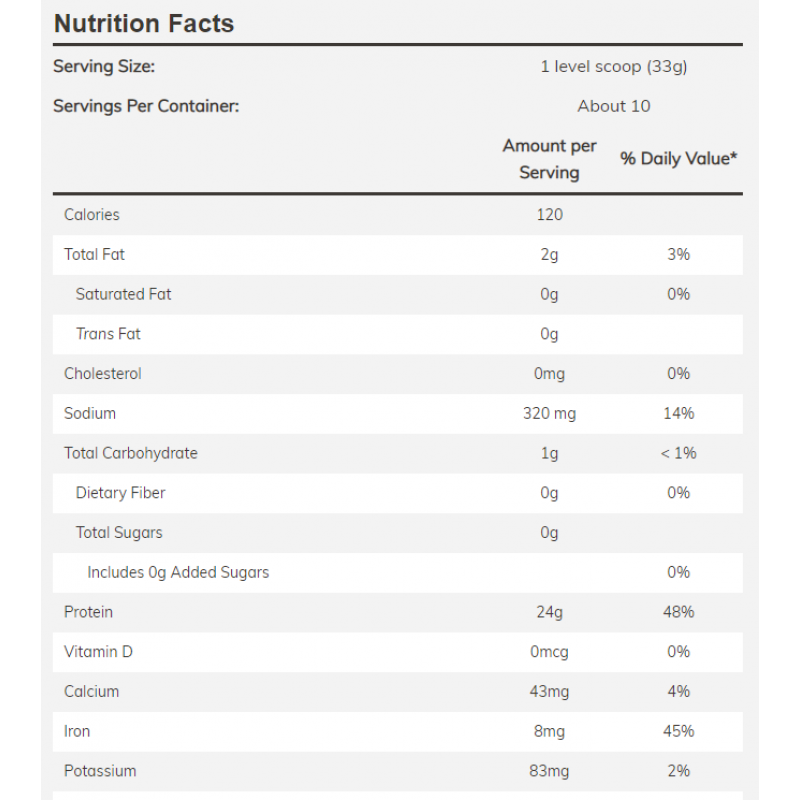Click the Nutrition Facts heading

(x=144, y=24)
